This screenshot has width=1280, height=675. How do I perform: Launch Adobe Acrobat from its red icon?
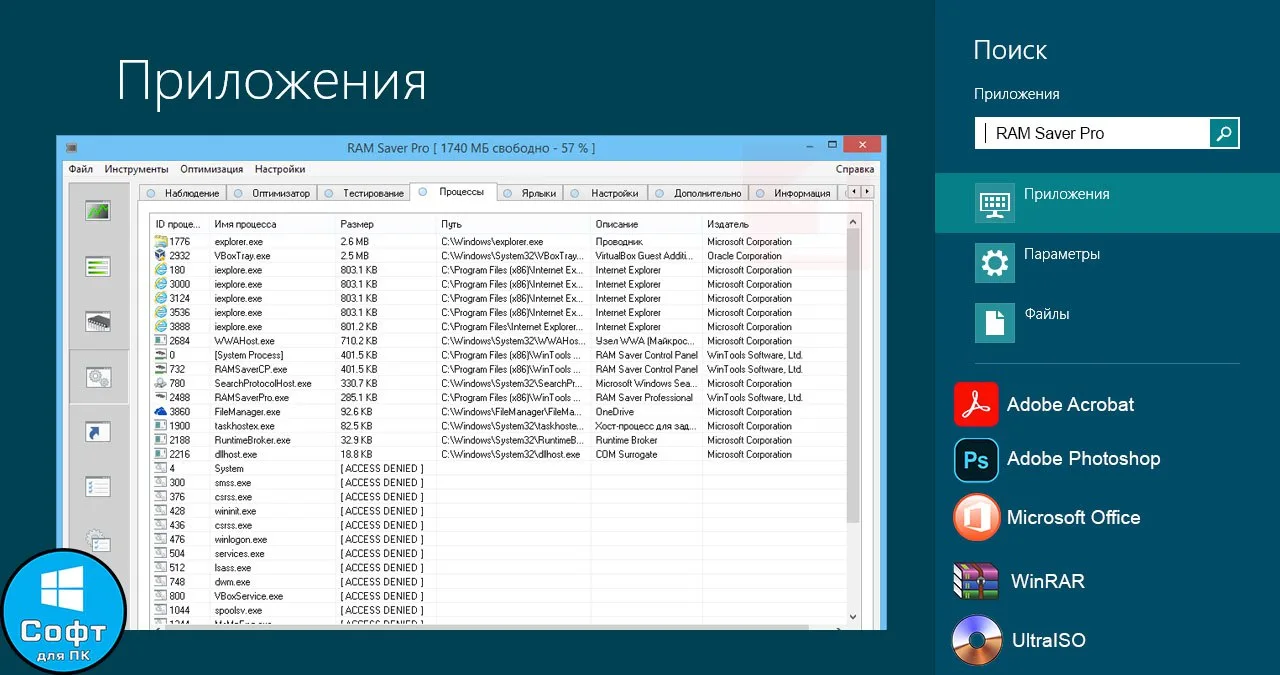[x=976, y=405]
